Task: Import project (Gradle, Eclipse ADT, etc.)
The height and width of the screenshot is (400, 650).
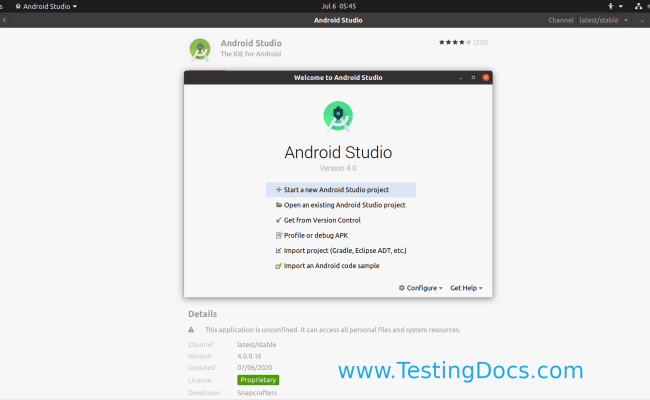Action: pyautogui.click(x=341, y=250)
